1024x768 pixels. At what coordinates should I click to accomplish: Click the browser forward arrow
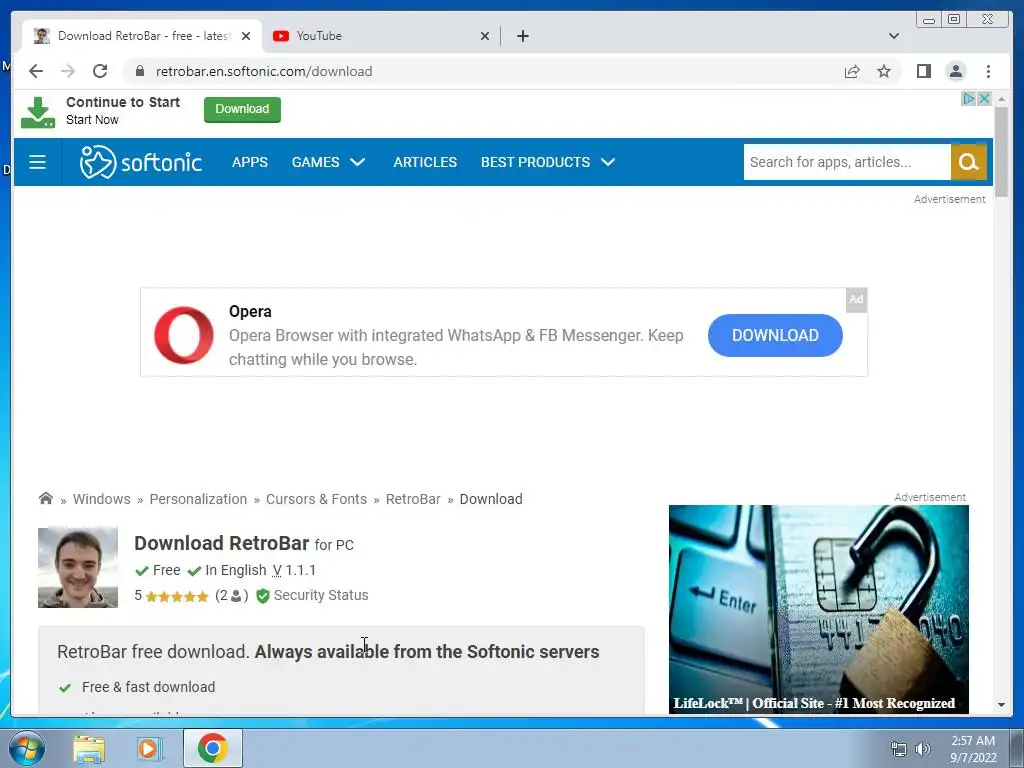[68, 71]
